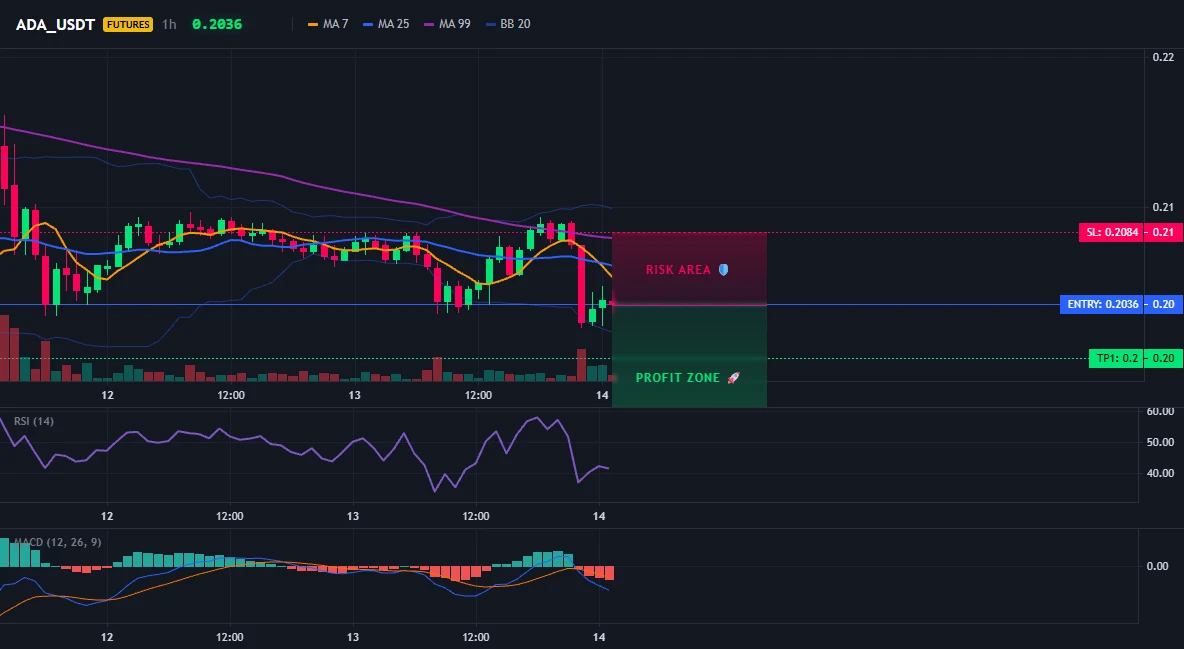Click the red 0.21 price axis tag
Image resolution: width=1184 pixels, height=649 pixels.
[1164, 233]
